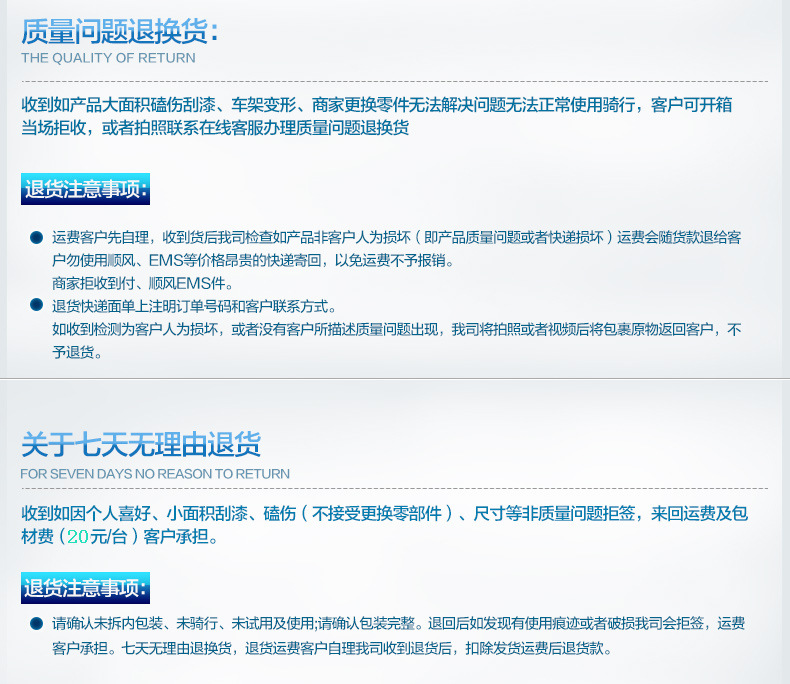This screenshot has width=790, height=684.
Task: Click the line starting 请确认未拆内包装
Action: (x=398, y=624)
